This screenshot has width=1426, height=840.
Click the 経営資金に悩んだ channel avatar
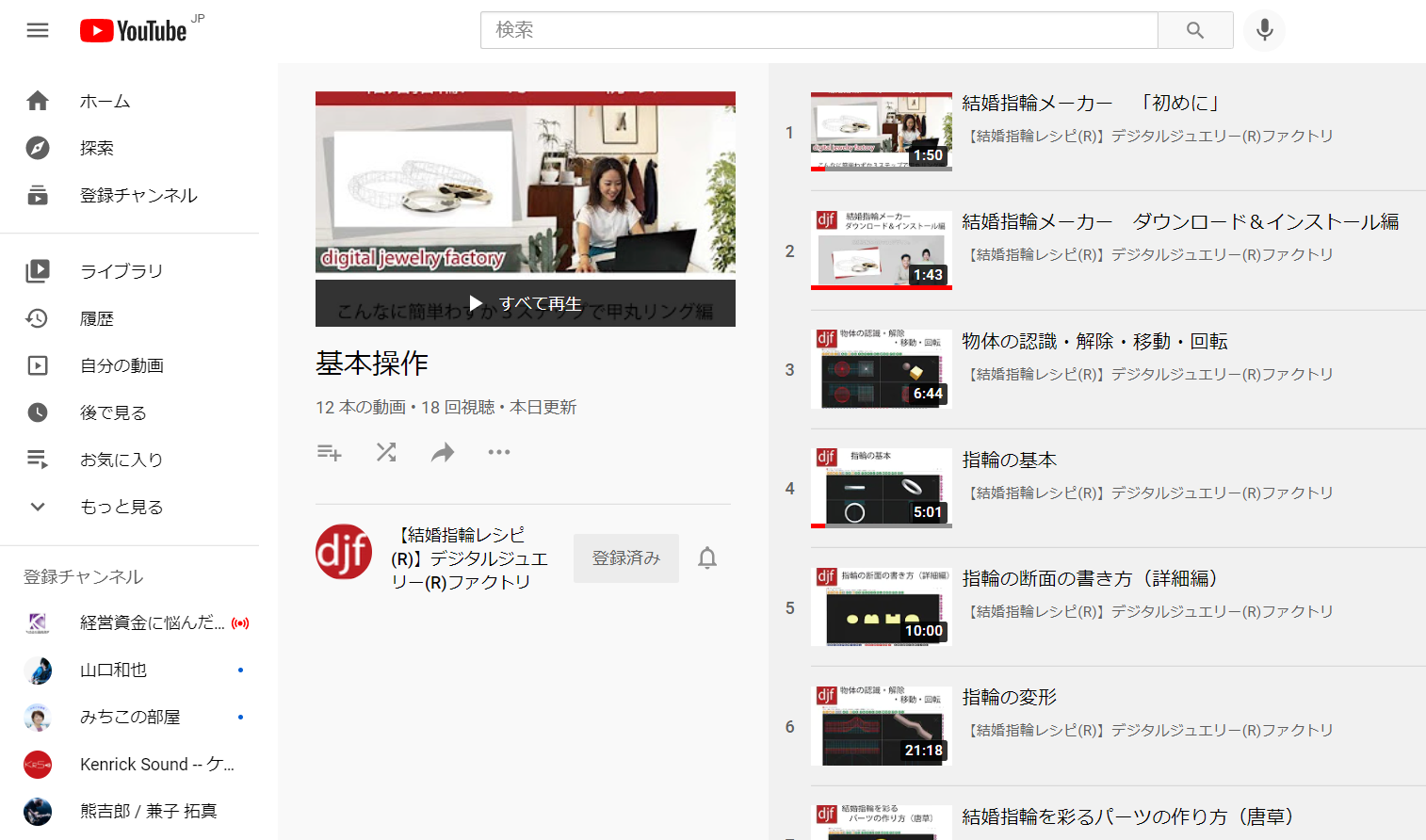click(38, 622)
